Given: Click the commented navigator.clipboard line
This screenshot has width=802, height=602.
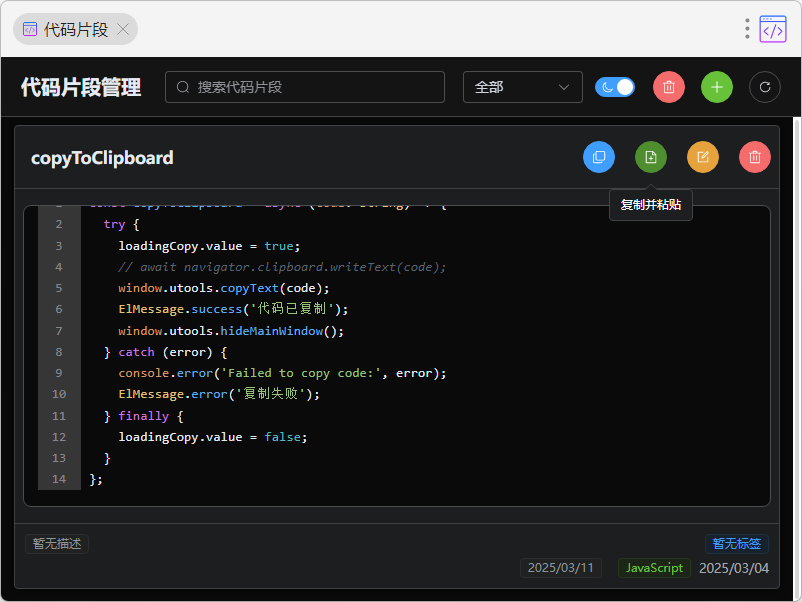Looking at the screenshot, I should click(x=282, y=267).
